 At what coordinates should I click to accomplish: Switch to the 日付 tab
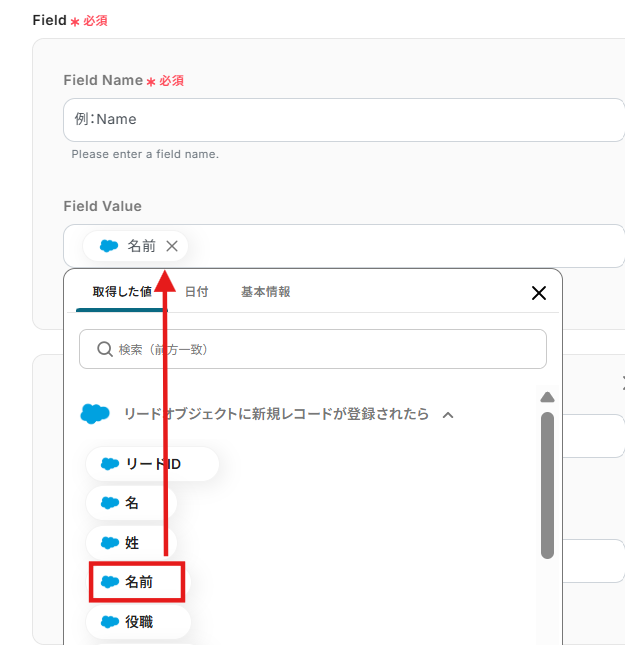[x=197, y=292]
